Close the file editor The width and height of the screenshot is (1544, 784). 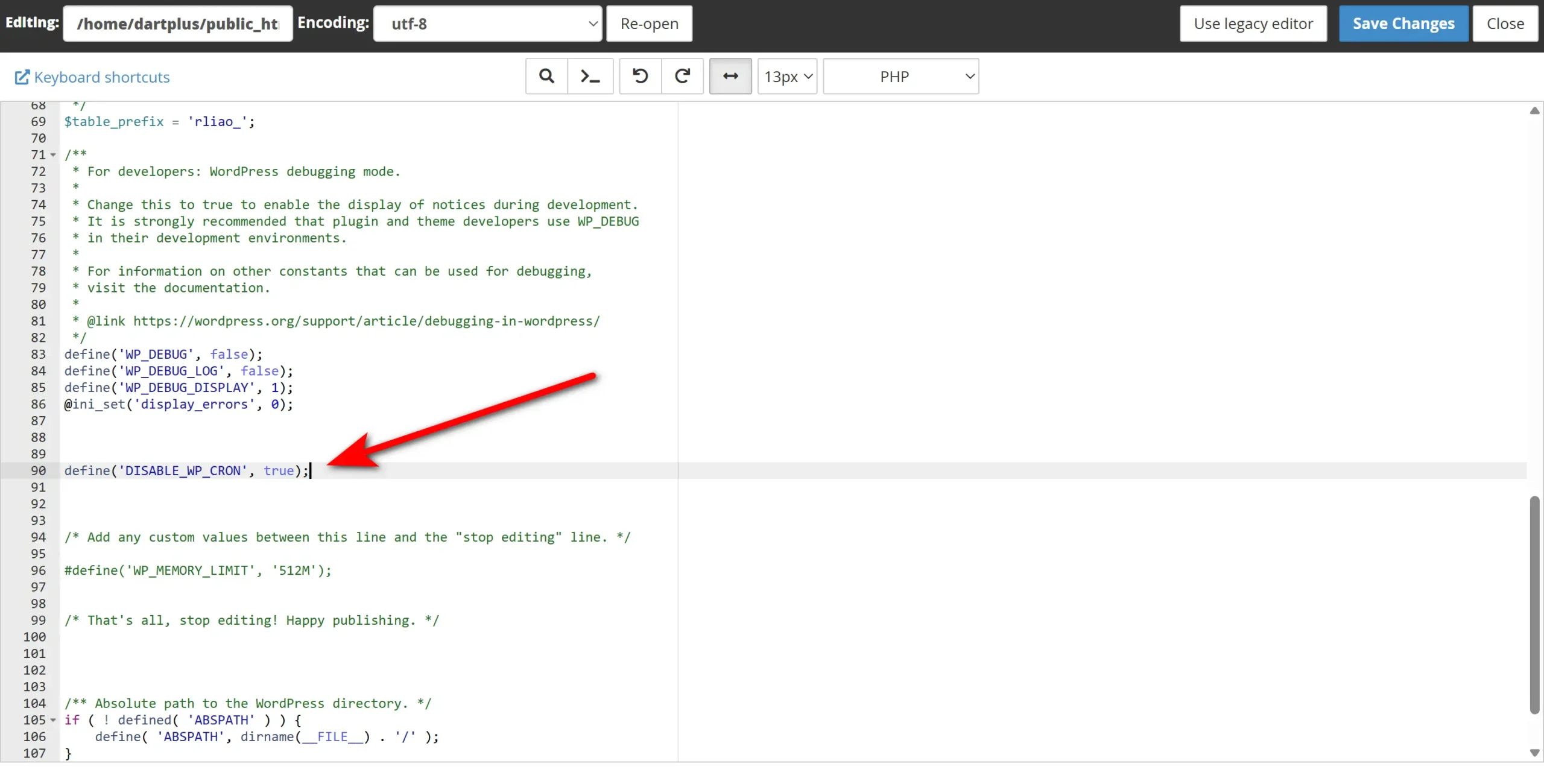tap(1505, 24)
